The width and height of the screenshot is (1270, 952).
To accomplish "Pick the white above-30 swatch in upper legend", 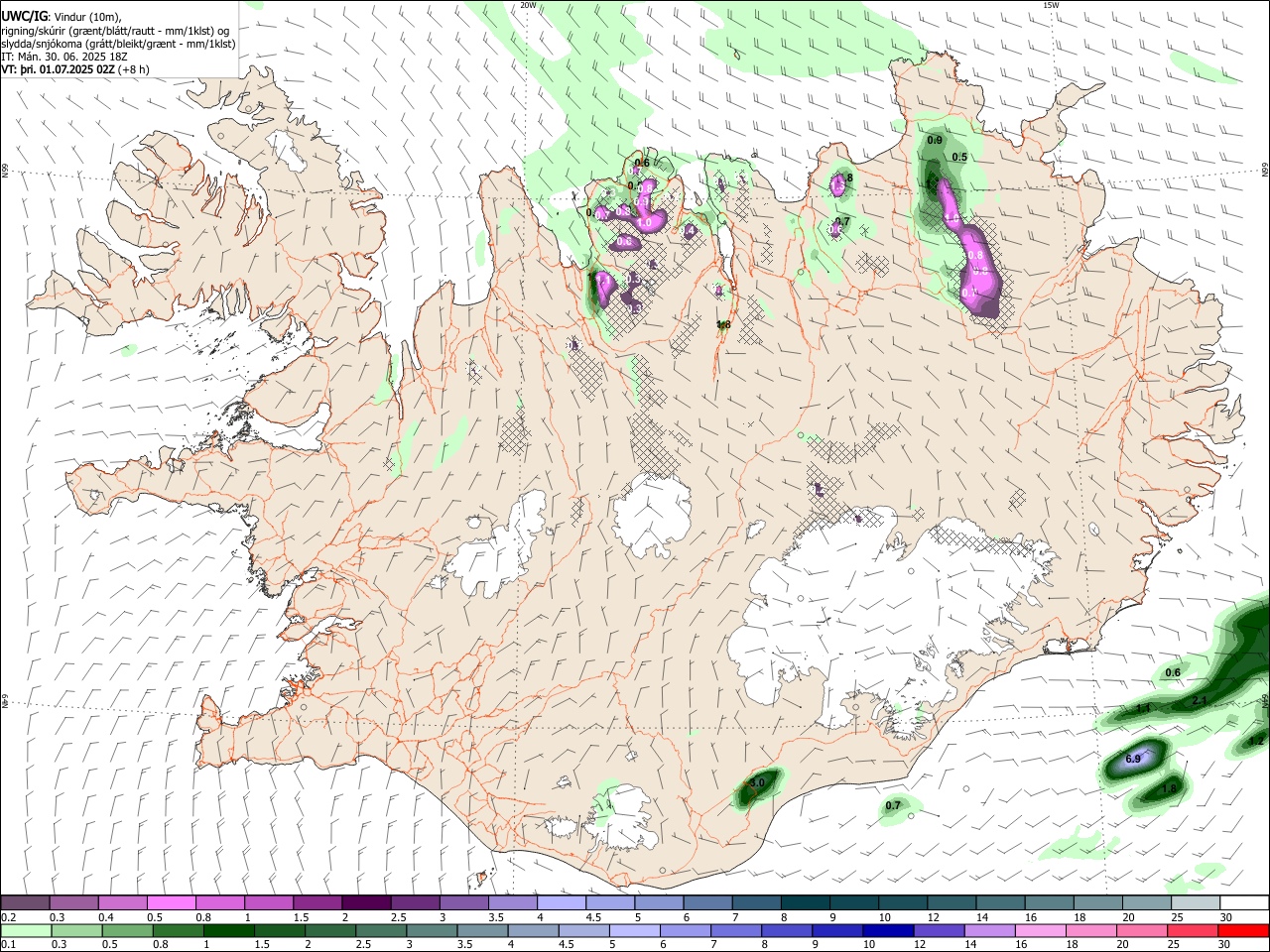I will pos(1245,903).
